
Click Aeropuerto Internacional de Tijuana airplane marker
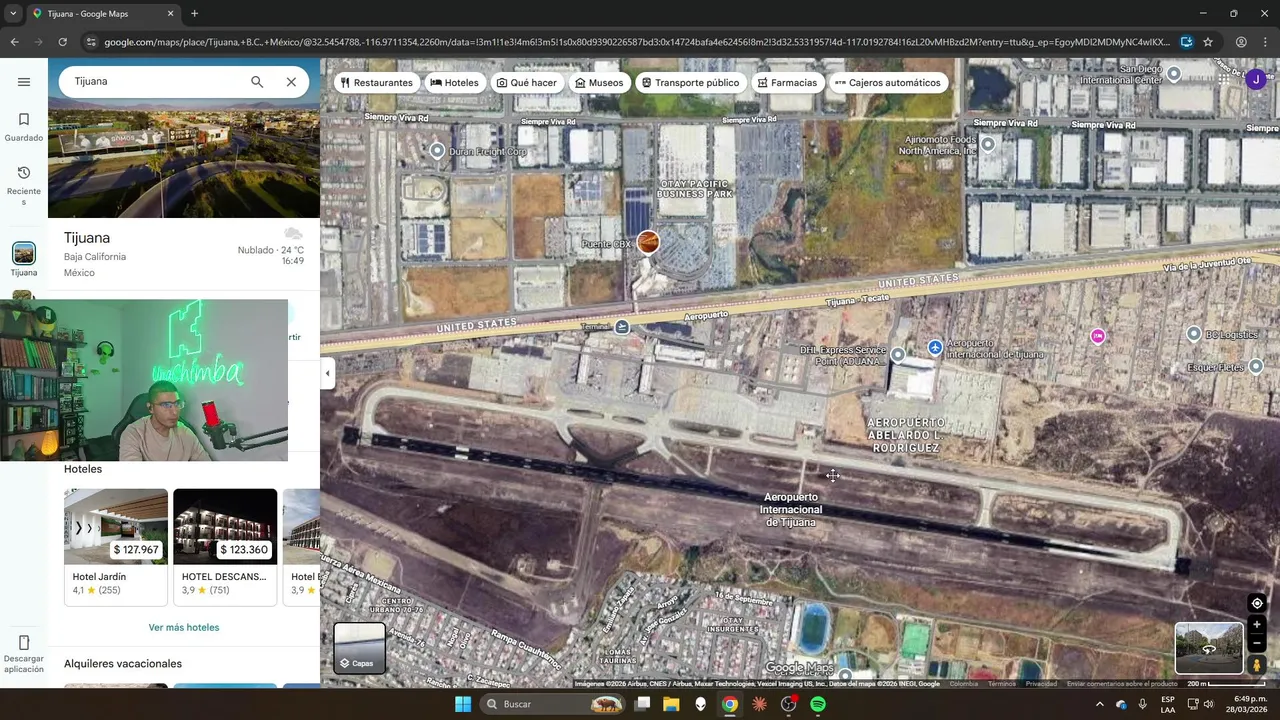click(934, 348)
